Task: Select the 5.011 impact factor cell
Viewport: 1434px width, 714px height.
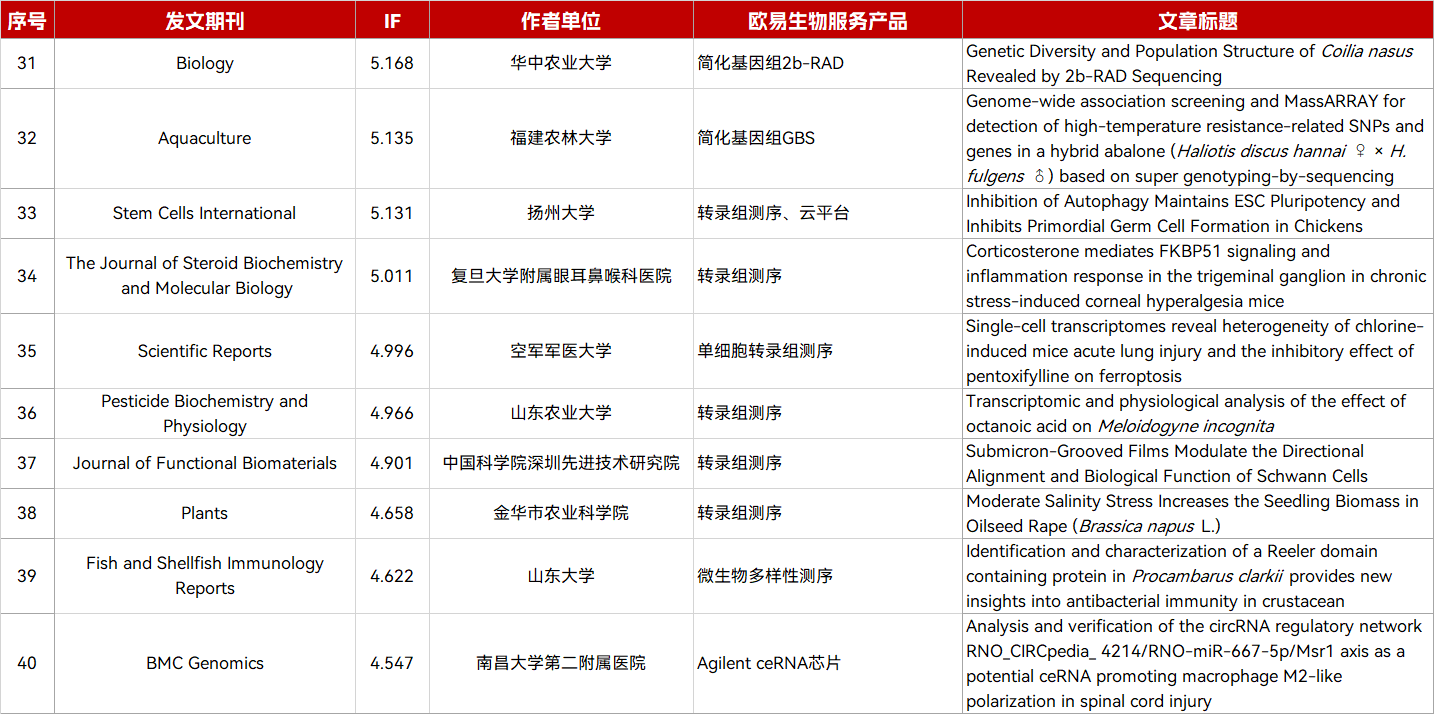Action: pos(392,276)
